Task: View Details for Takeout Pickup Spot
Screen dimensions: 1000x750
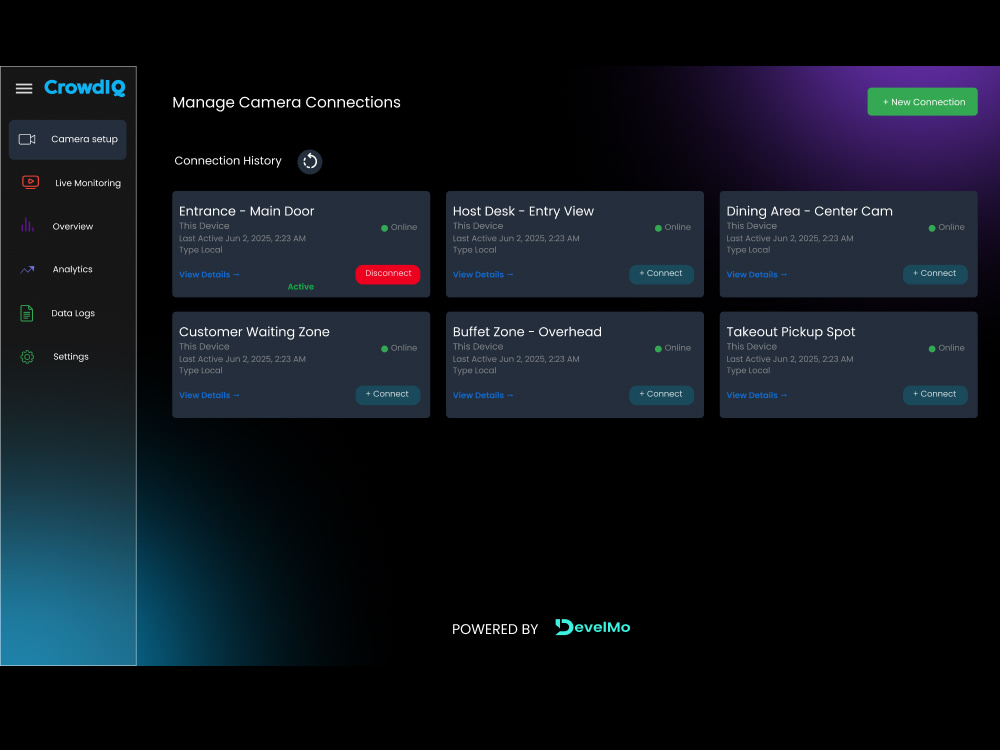Action: point(756,395)
